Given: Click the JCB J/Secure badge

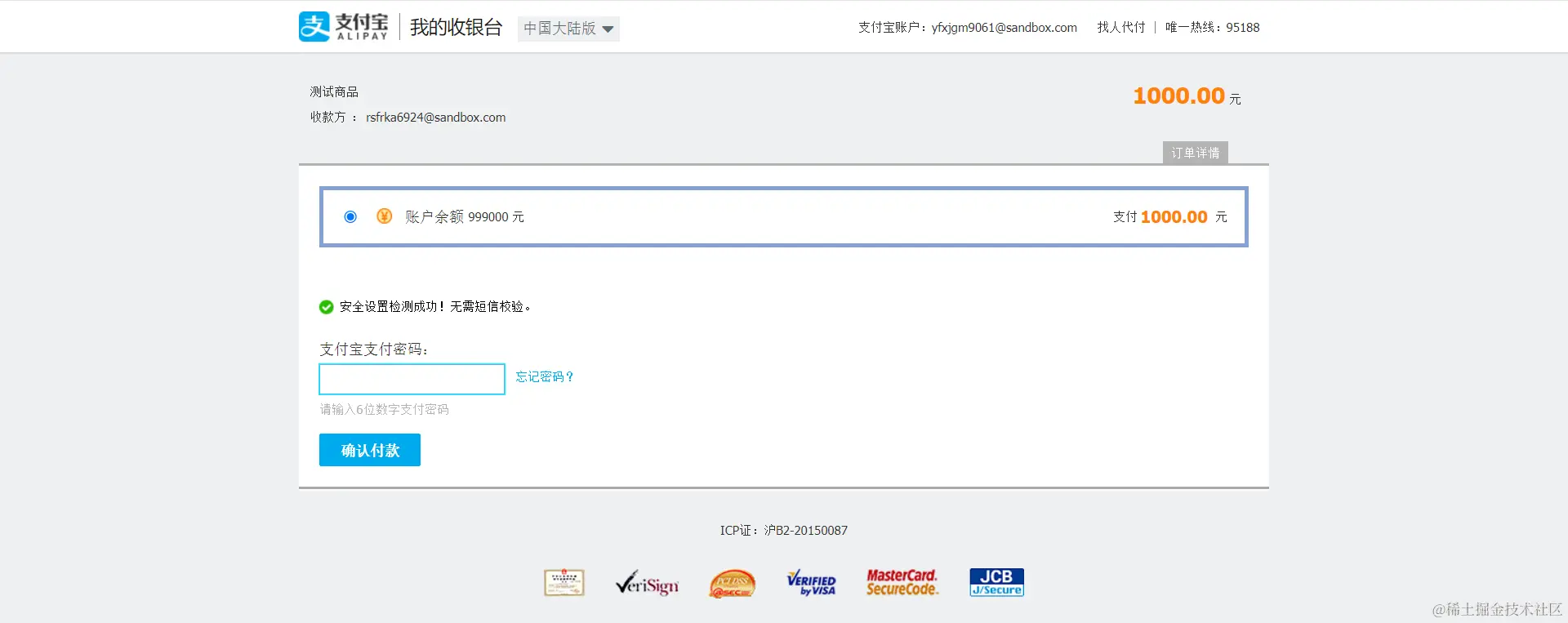Looking at the screenshot, I should coord(996,582).
